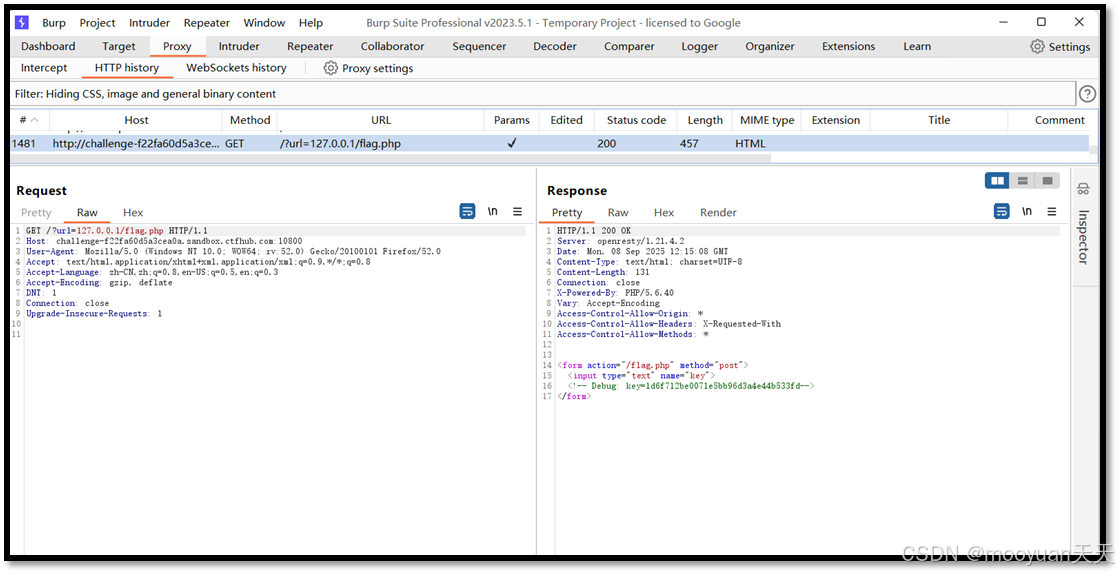Open the Intruder menu

(x=150, y=23)
